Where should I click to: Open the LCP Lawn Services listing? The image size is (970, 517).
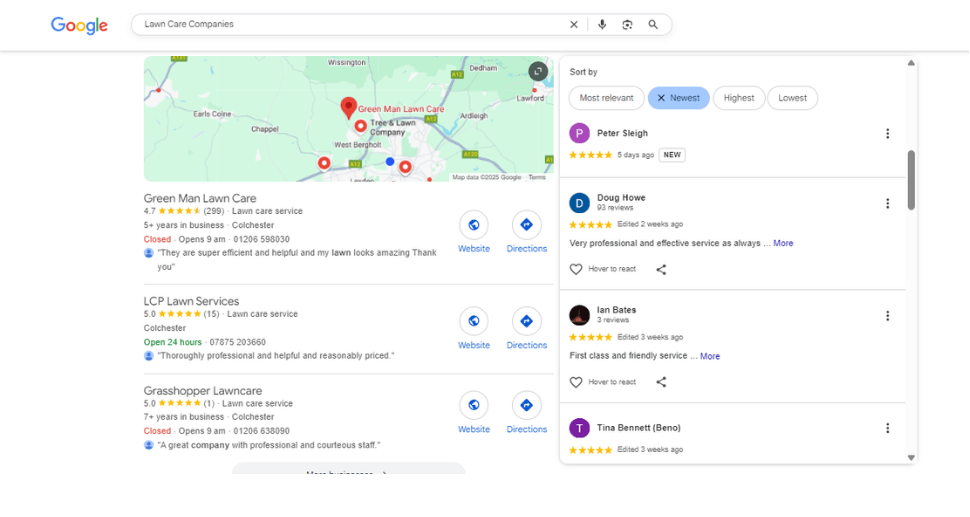191,301
